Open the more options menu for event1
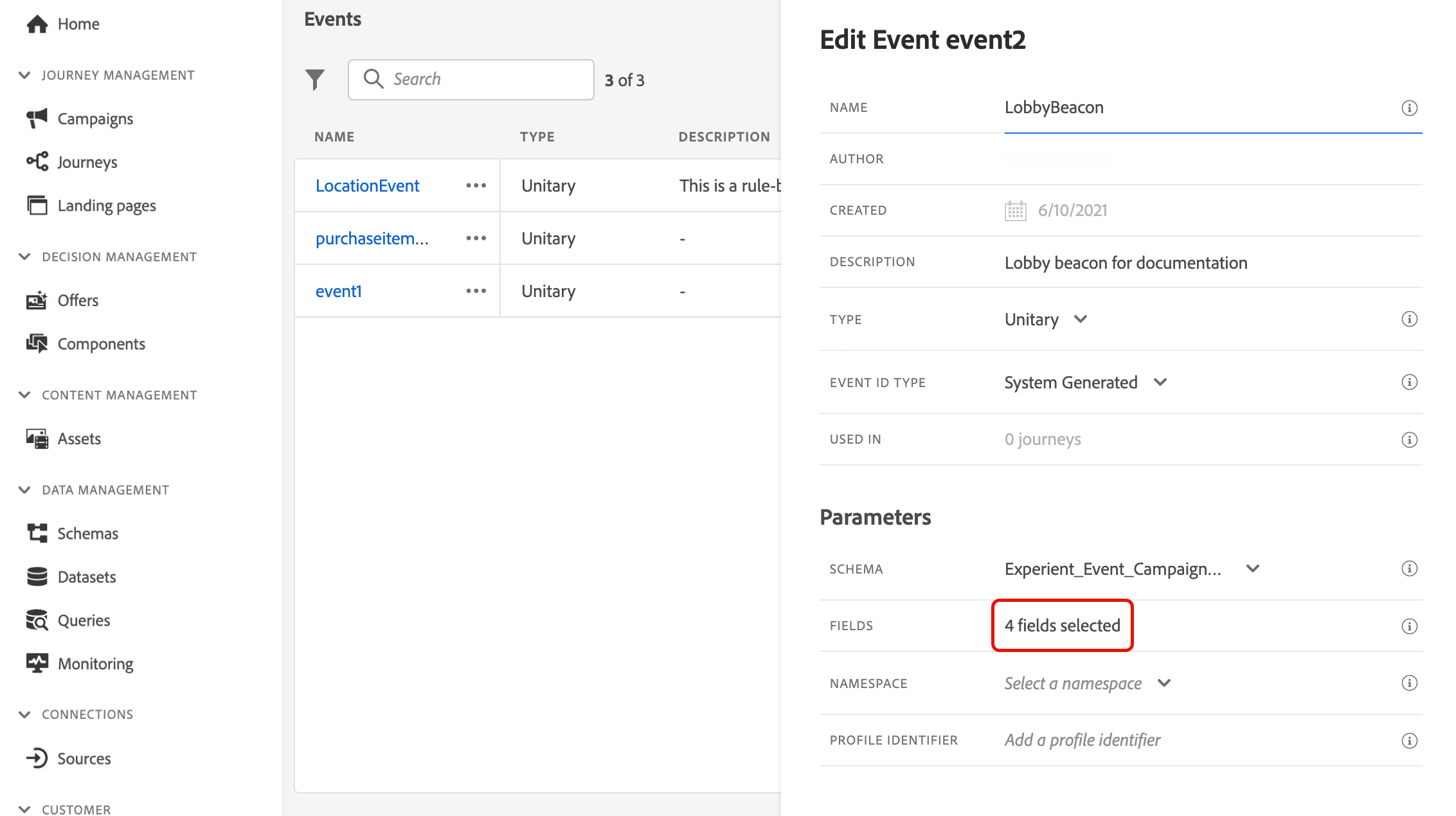The image size is (1456, 816). [476, 291]
